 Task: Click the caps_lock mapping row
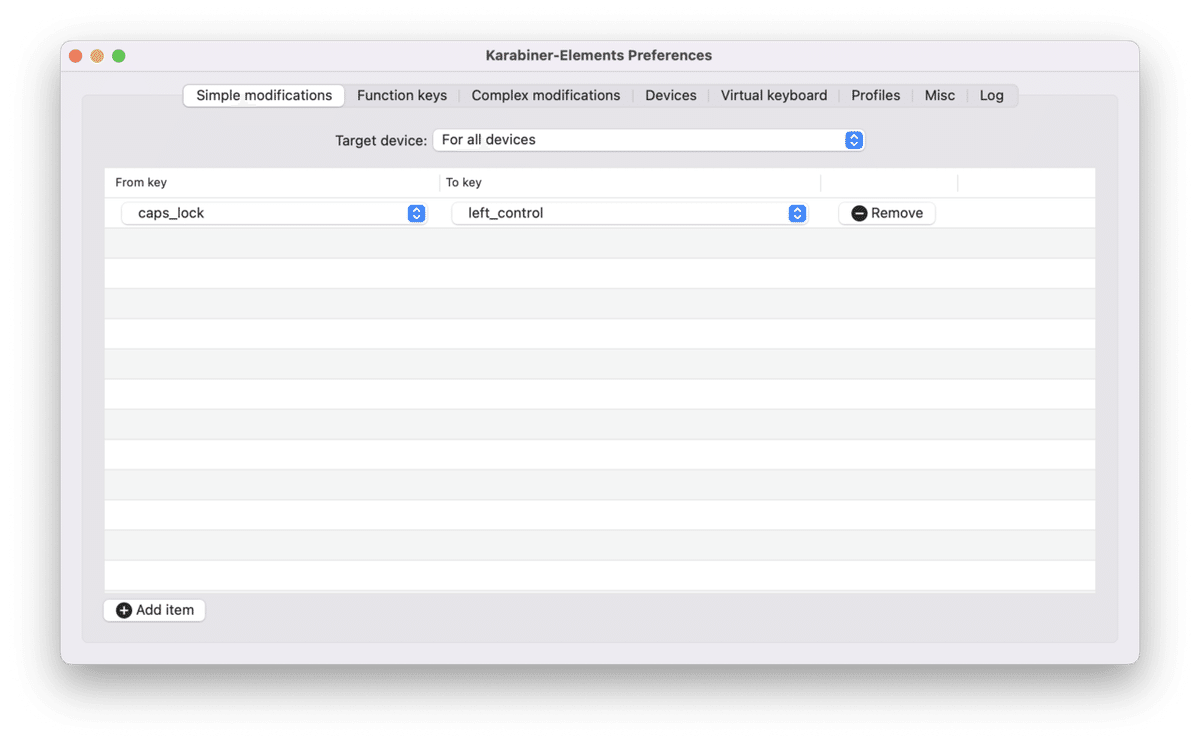600,213
